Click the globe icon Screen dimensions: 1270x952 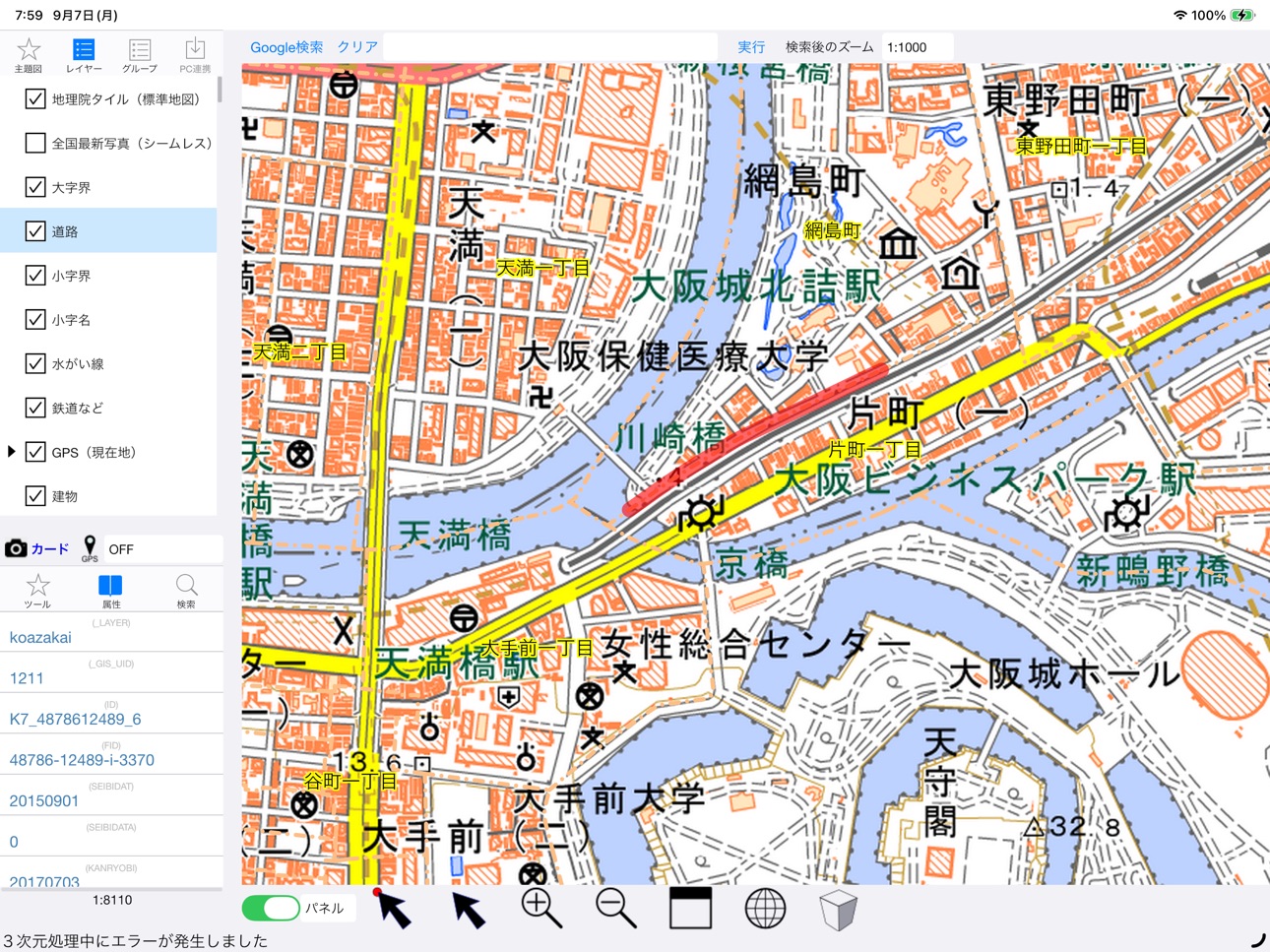tap(765, 909)
